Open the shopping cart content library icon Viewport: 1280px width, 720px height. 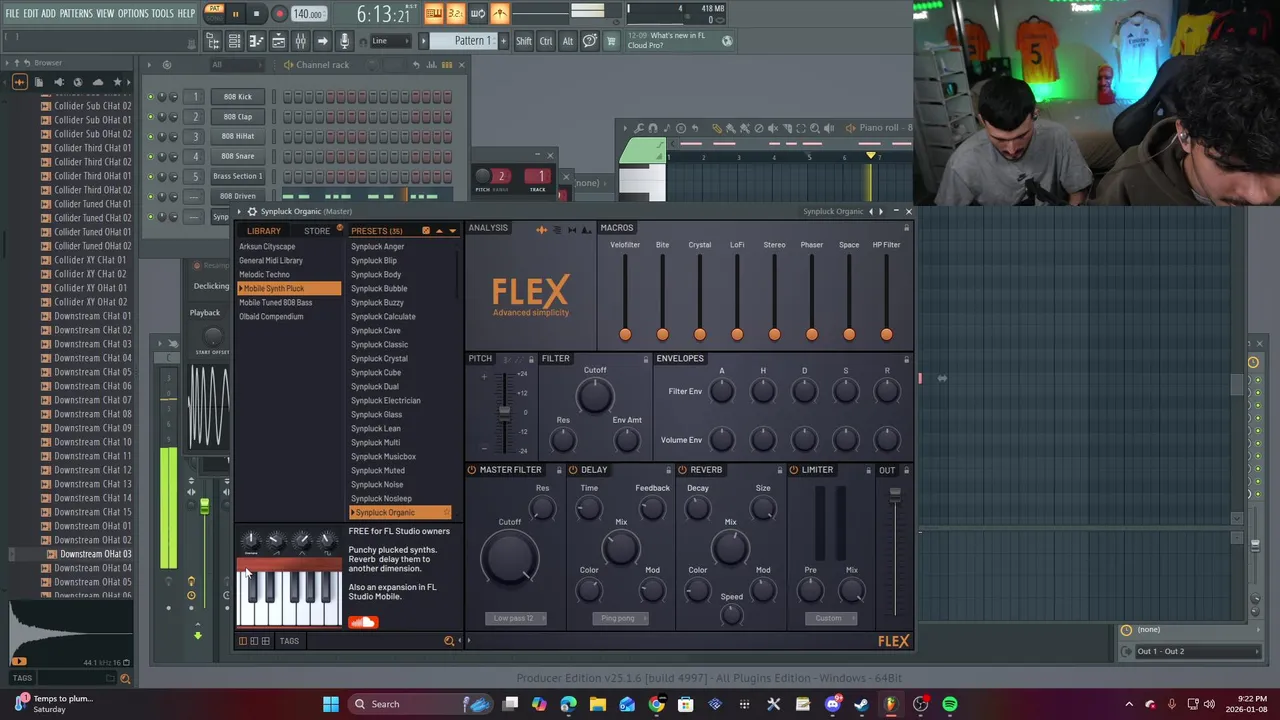click(611, 41)
